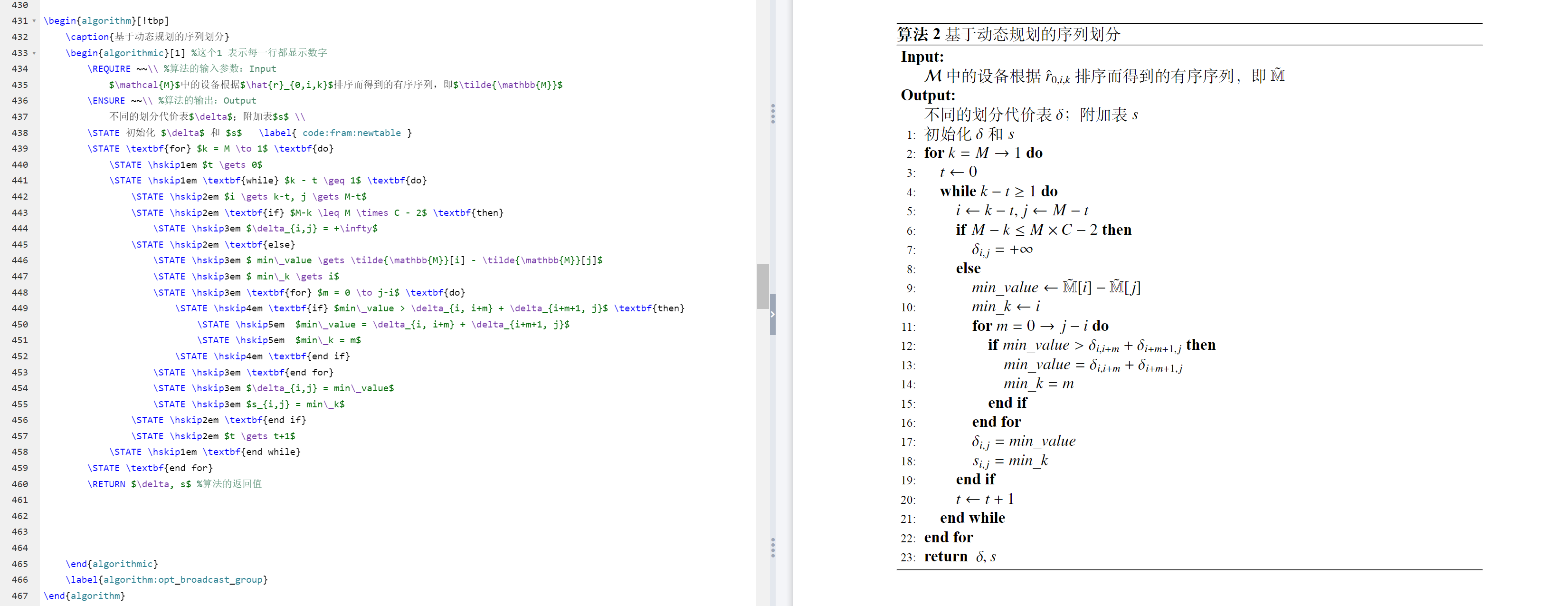Click line number 460 in the gutter

(19, 484)
